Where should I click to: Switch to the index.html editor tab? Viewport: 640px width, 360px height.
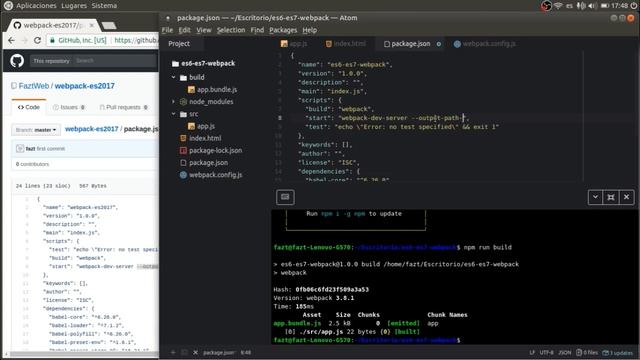click(x=346, y=44)
